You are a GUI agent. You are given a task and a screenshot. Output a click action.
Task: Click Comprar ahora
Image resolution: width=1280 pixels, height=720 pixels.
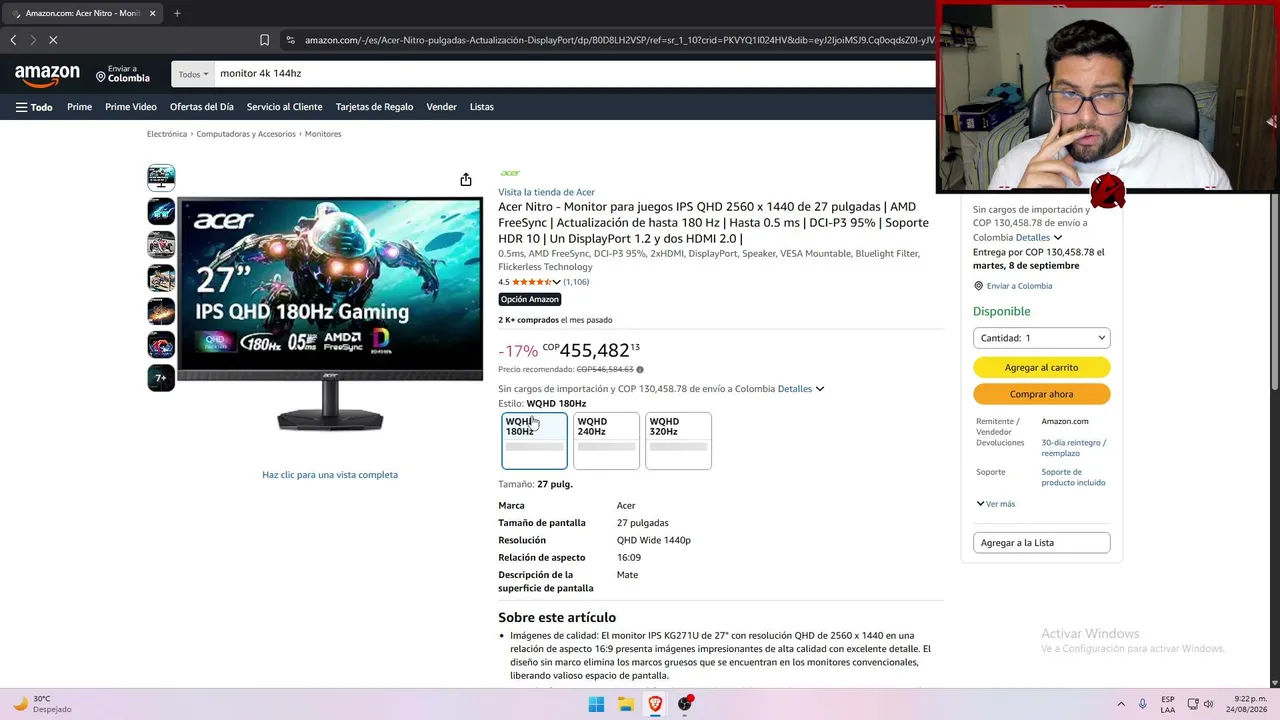[x=1041, y=394]
